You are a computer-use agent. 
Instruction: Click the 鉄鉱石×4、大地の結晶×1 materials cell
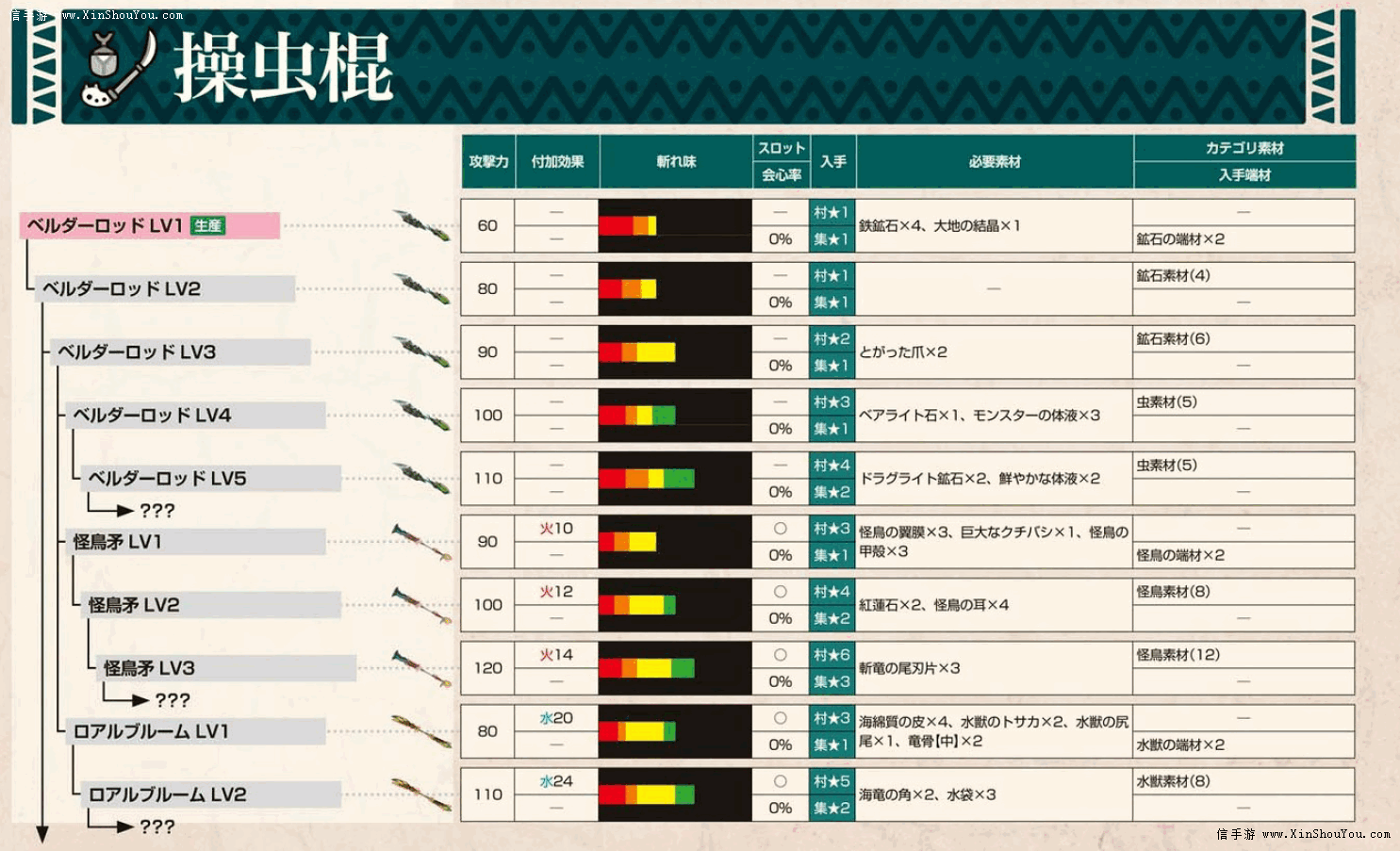click(x=994, y=226)
